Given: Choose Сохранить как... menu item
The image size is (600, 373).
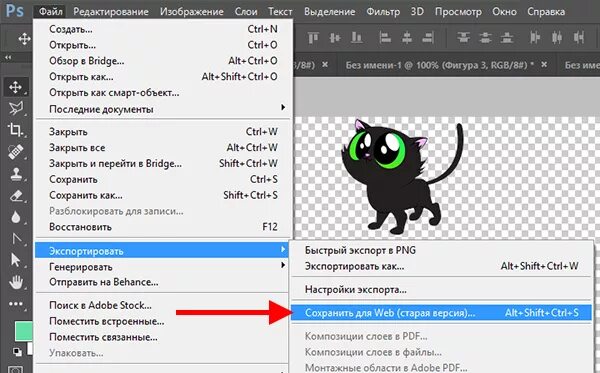Looking at the screenshot, I should click(163, 195).
